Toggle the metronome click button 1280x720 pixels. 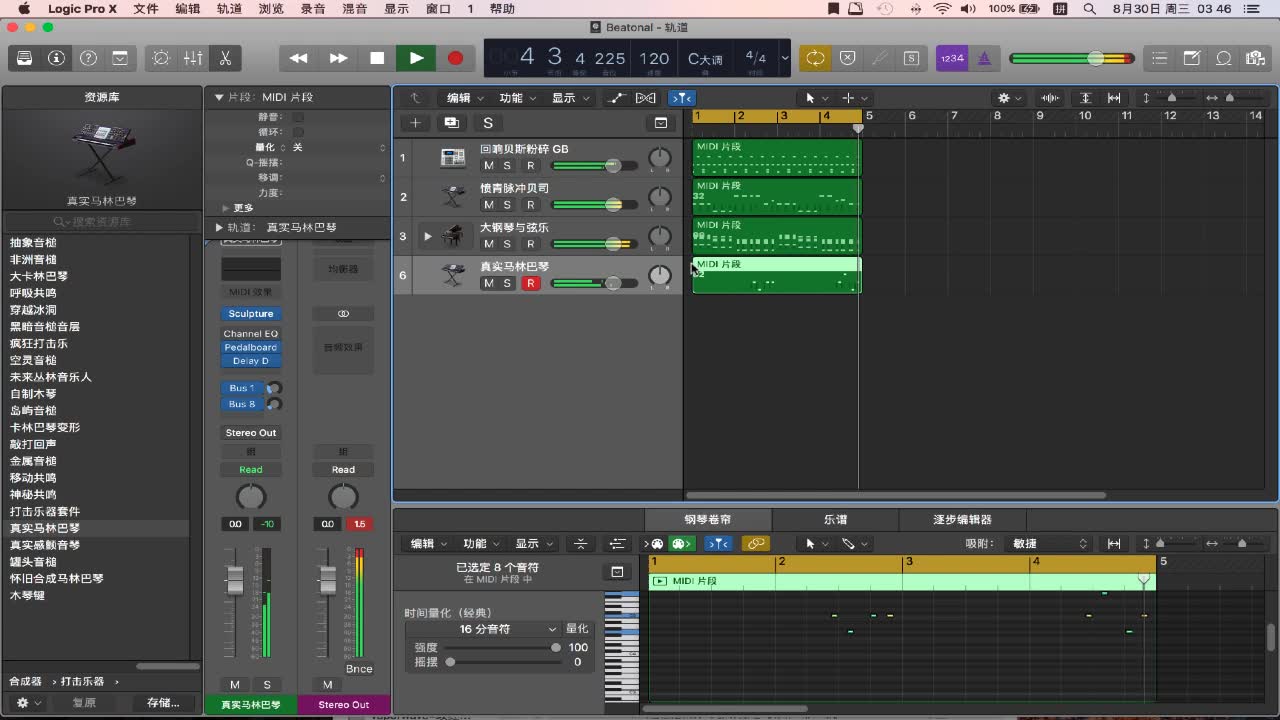point(984,58)
